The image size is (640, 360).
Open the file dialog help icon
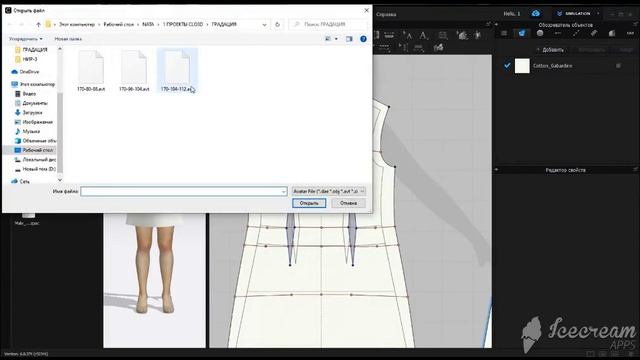(363, 39)
